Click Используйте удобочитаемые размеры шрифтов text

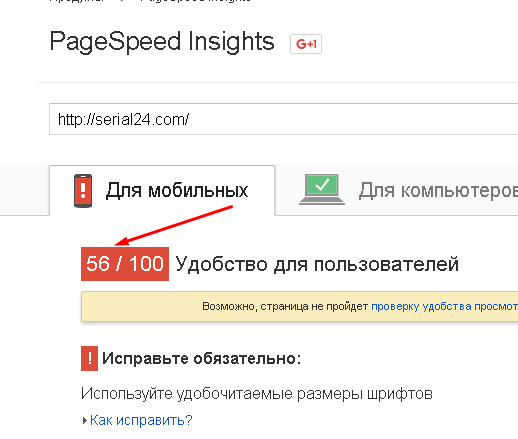(257, 394)
